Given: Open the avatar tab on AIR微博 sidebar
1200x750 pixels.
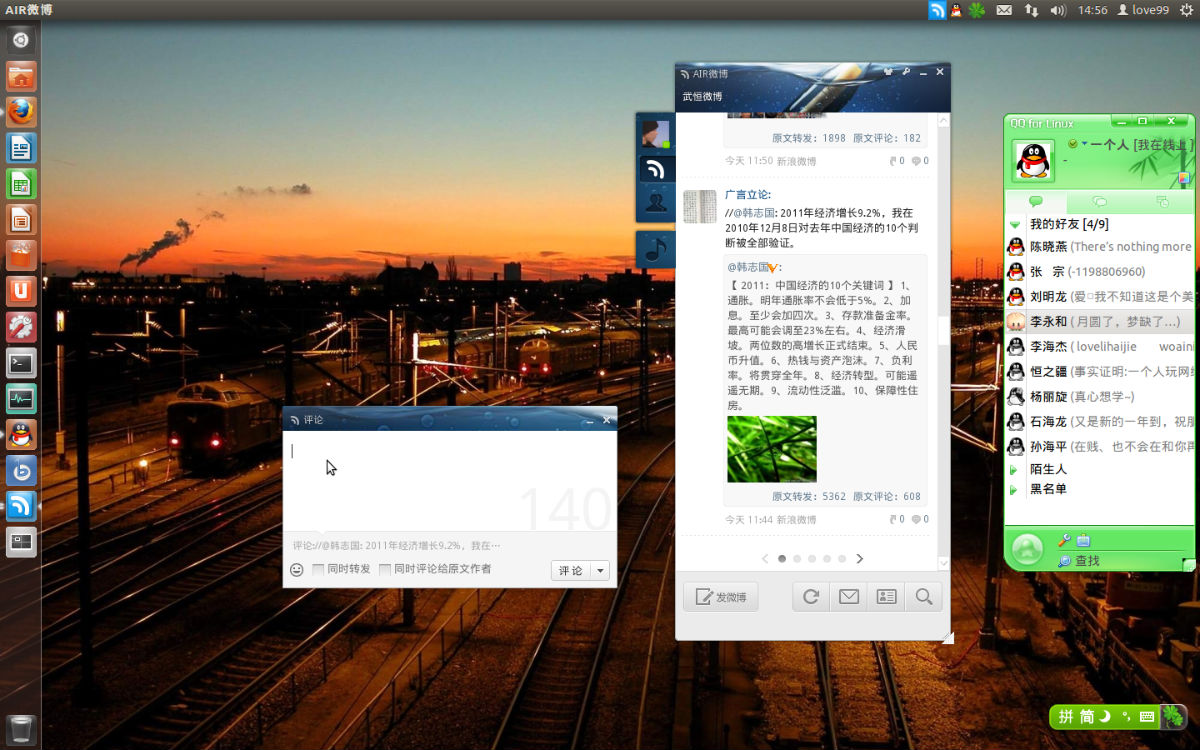Looking at the screenshot, I should [655, 133].
